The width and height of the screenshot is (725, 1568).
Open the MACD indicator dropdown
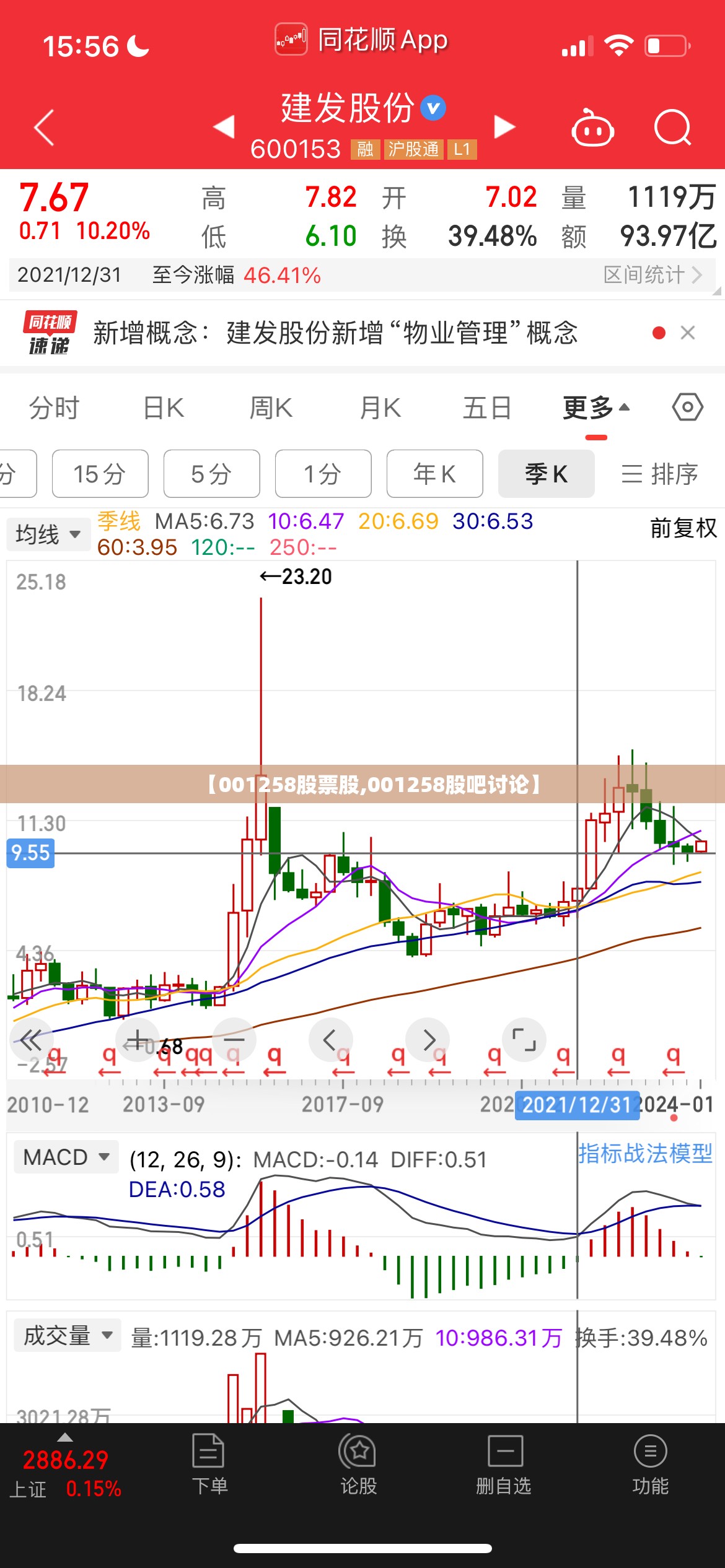point(66,1157)
